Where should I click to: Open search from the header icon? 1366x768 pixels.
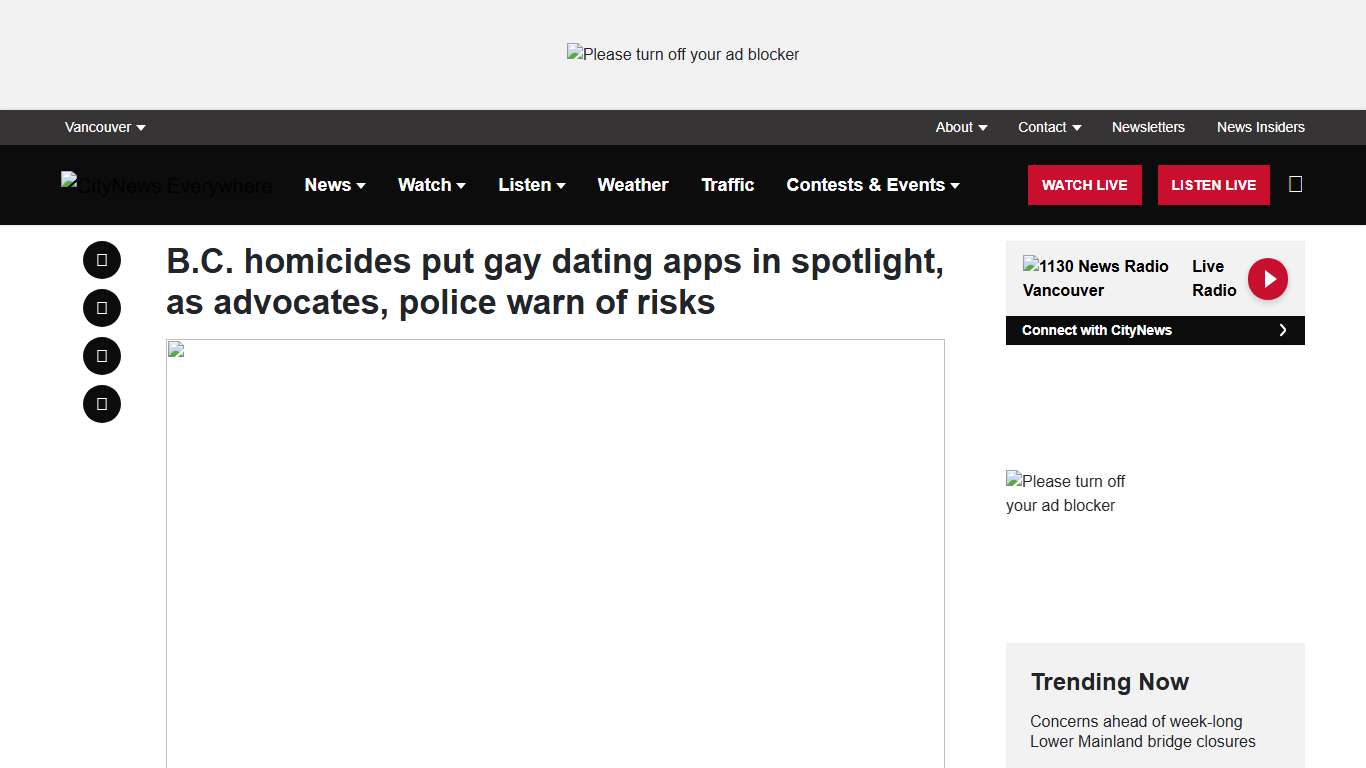point(1295,184)
